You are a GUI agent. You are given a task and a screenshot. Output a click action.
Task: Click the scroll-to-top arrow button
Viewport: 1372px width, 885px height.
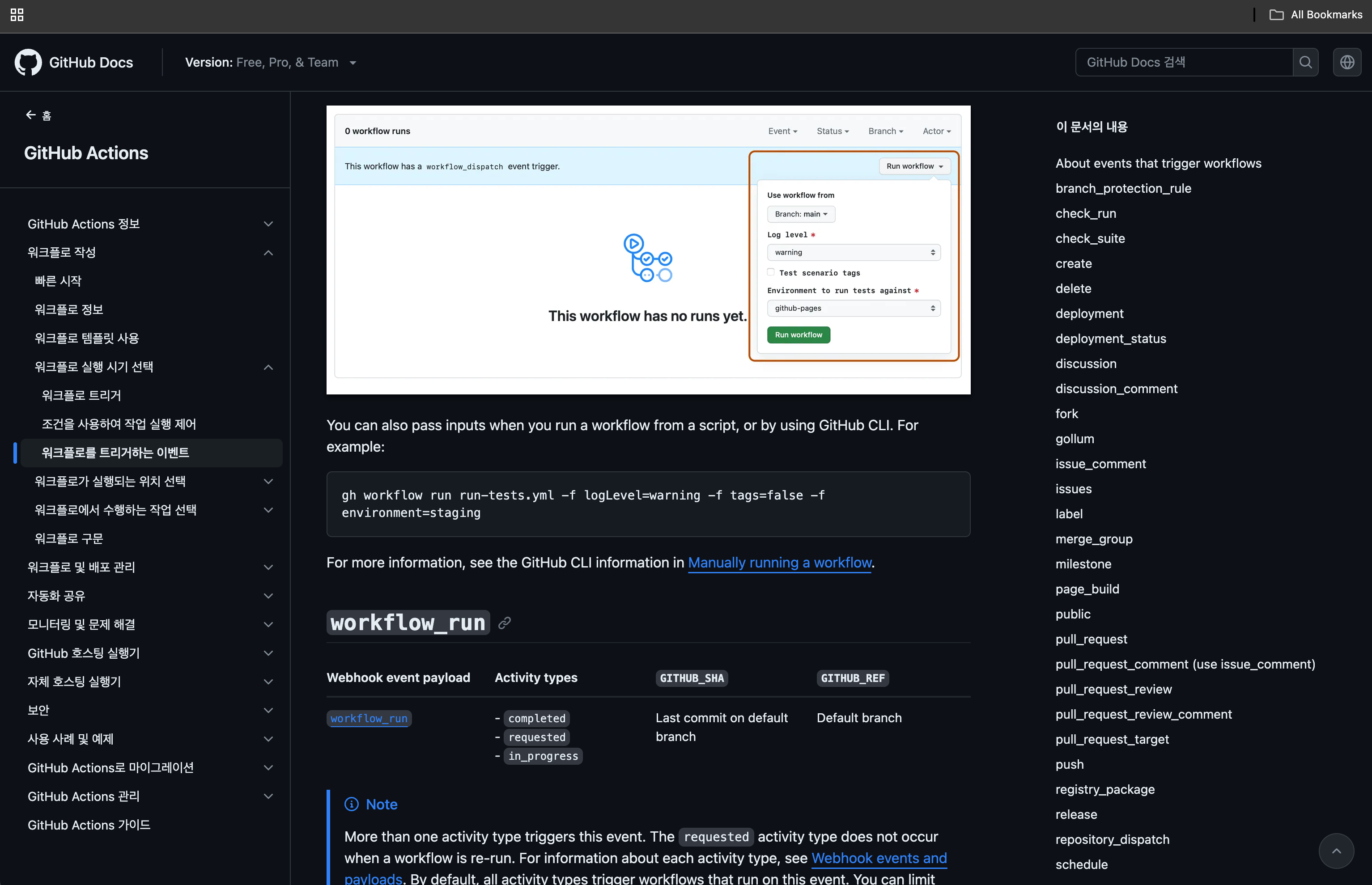pos(1336,851)
